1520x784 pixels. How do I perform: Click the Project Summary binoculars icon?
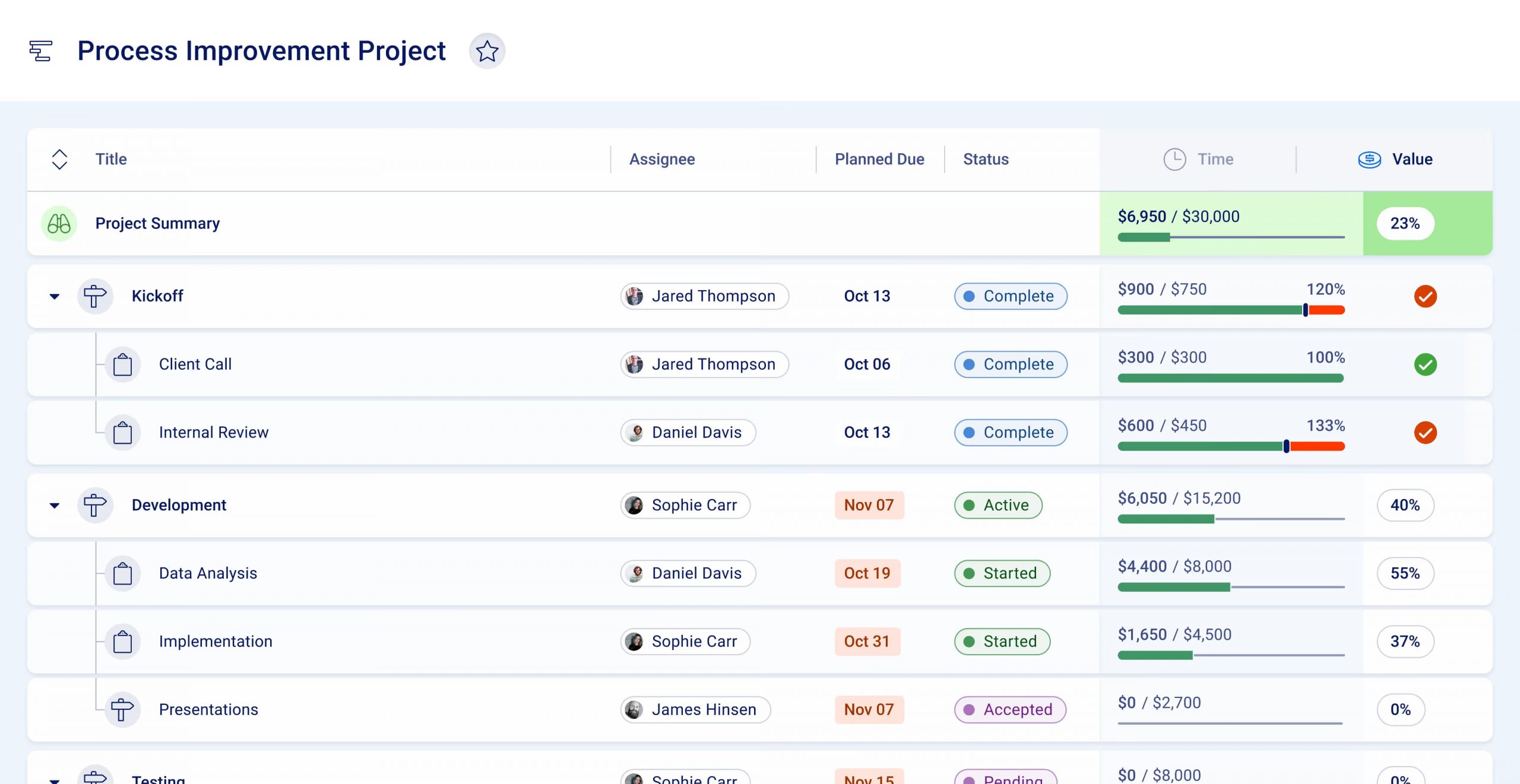[x=59, y=224]
